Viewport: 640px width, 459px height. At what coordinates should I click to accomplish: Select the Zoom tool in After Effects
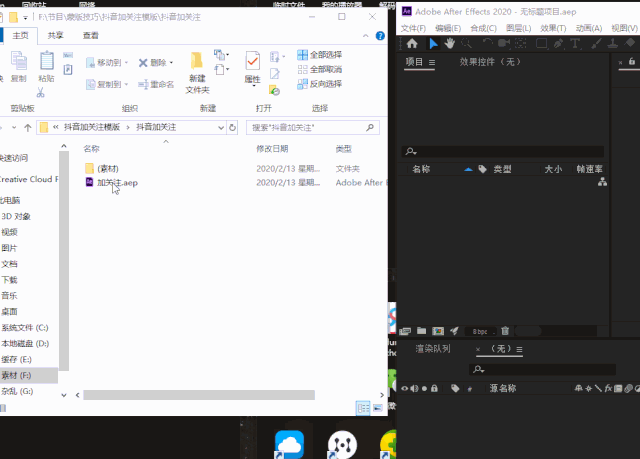click(466, 43)
